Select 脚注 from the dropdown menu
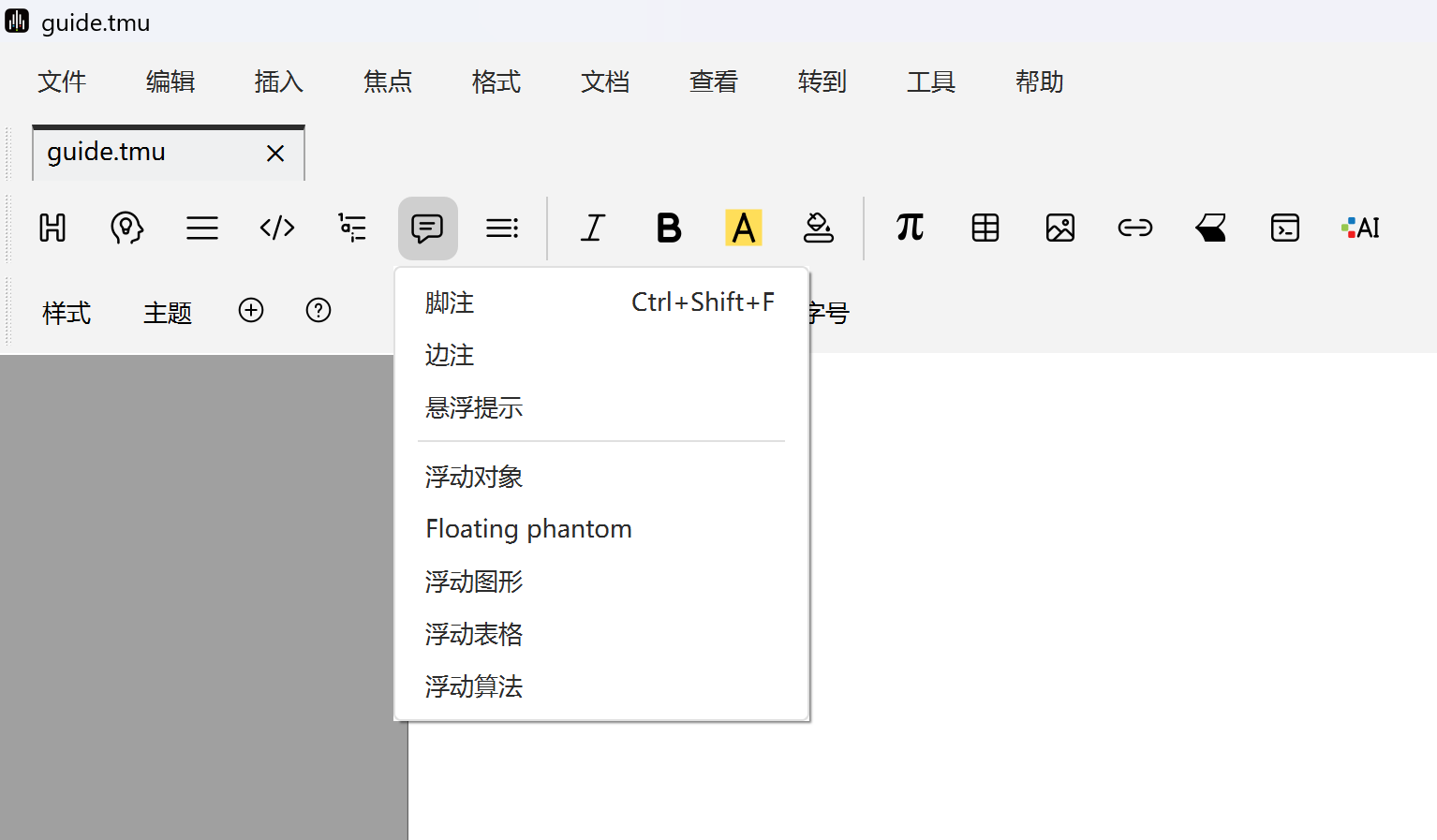 (450, 302)
